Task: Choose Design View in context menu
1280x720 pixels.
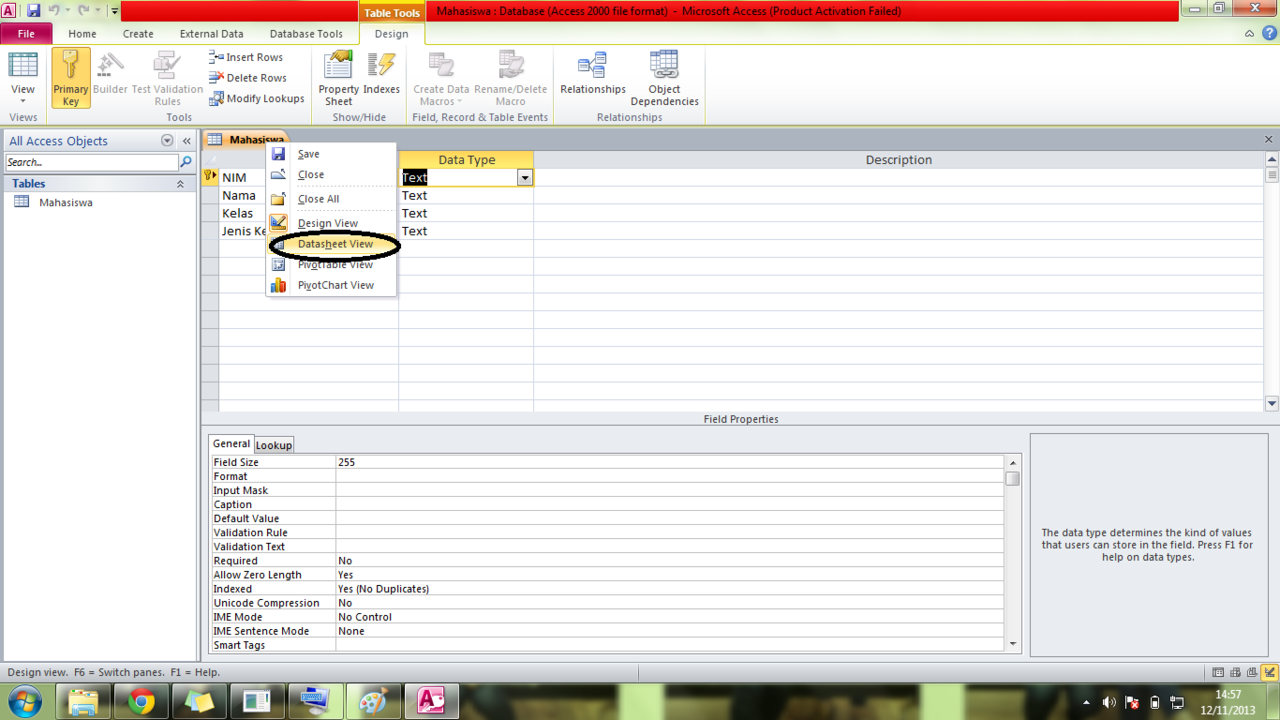Action: tap(331, 223)
